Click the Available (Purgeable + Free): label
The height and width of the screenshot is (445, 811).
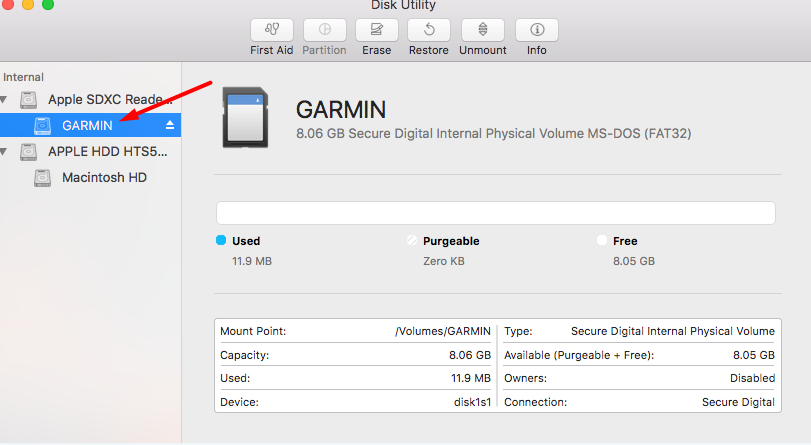[579, 355]
